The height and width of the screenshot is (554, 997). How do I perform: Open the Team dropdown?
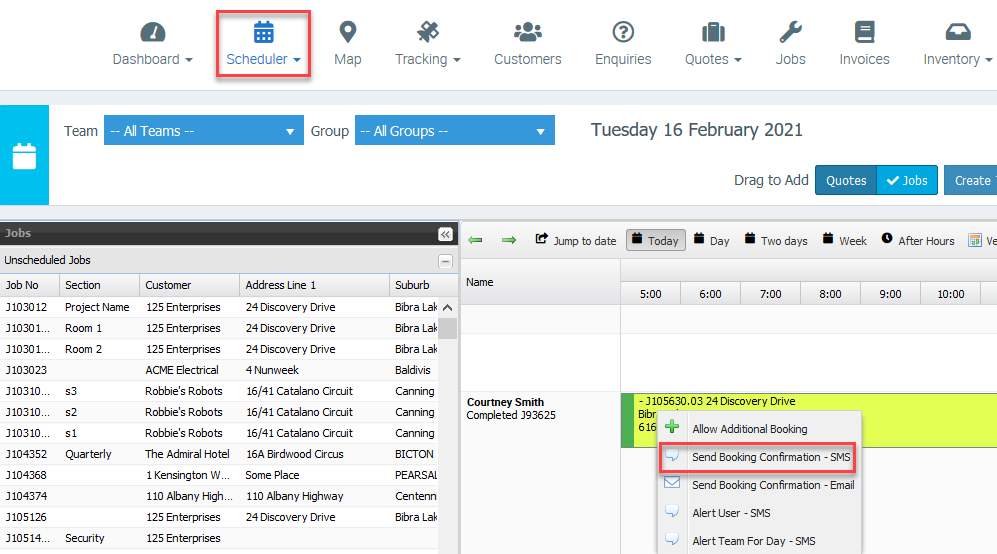click(x=203, y=131)
